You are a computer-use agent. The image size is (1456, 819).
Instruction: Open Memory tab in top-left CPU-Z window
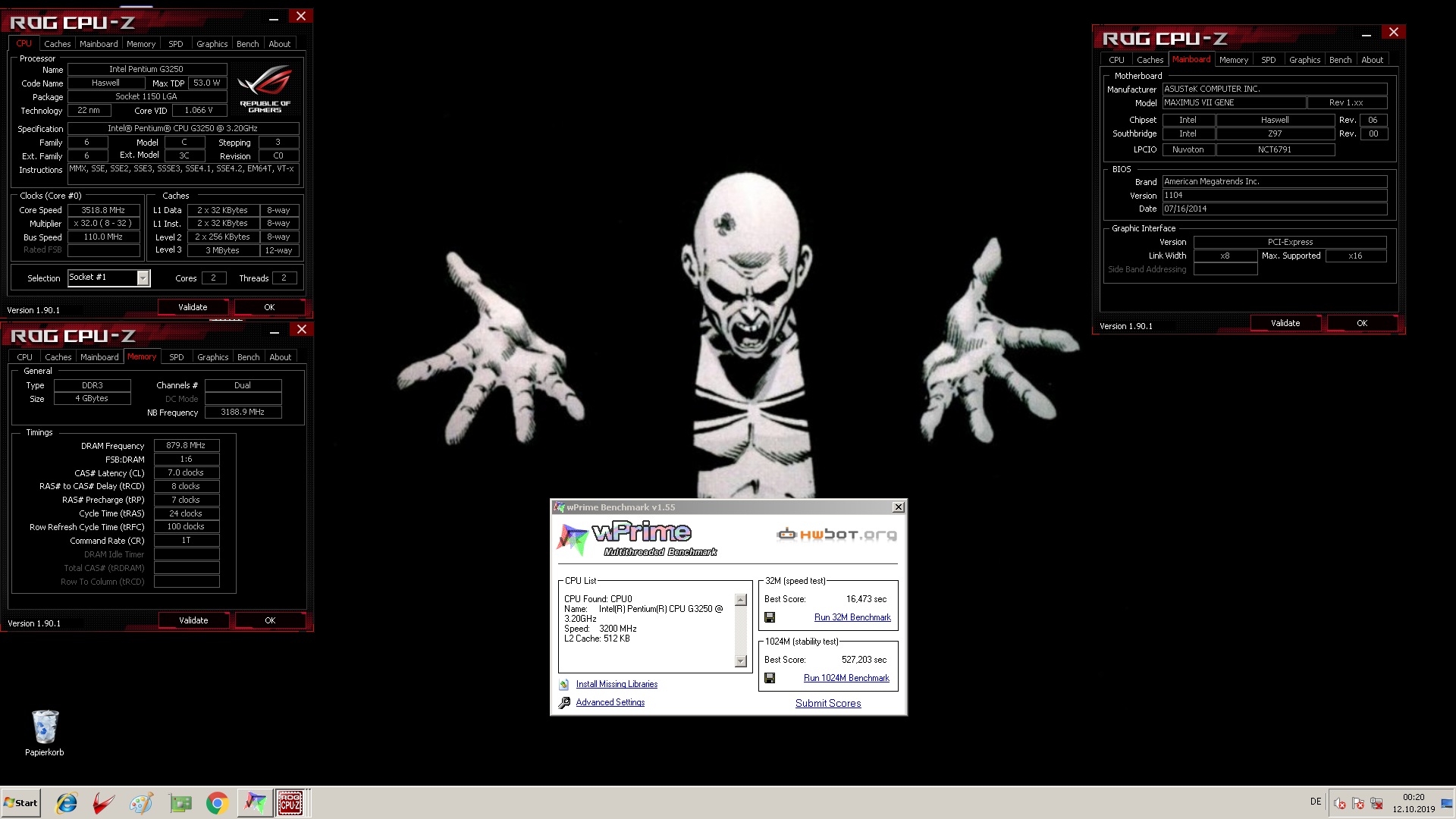[x=141, y=44]
